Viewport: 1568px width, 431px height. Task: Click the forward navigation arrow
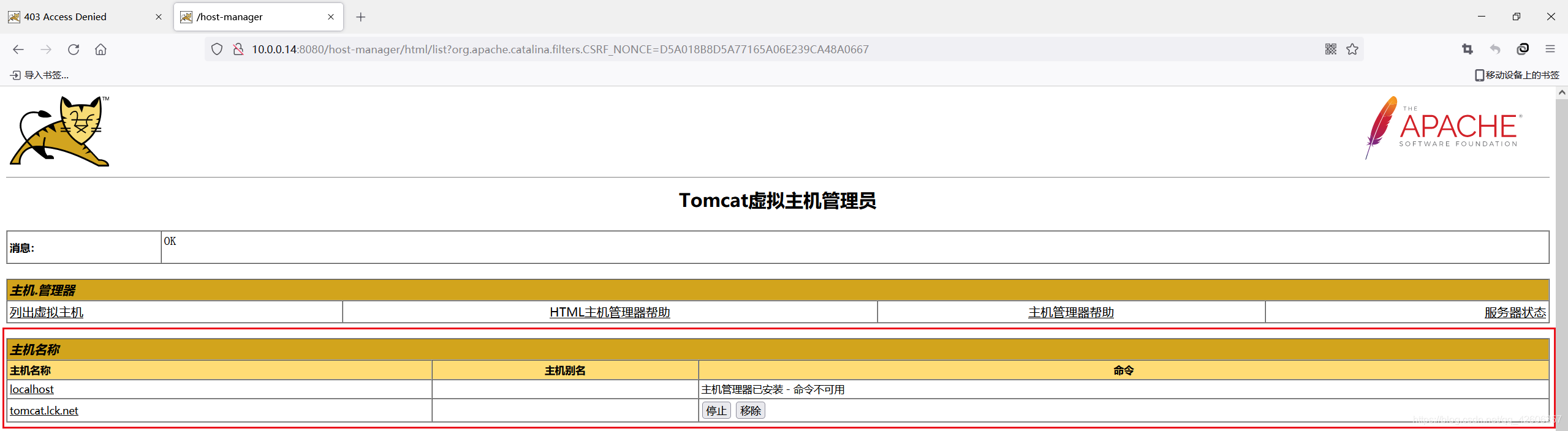[46, 50]
